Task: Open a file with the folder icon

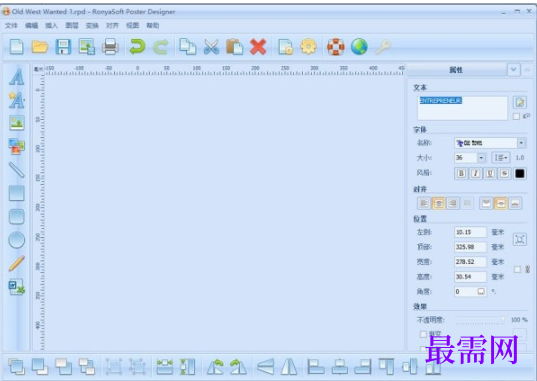Action: [x=40, y=47]
